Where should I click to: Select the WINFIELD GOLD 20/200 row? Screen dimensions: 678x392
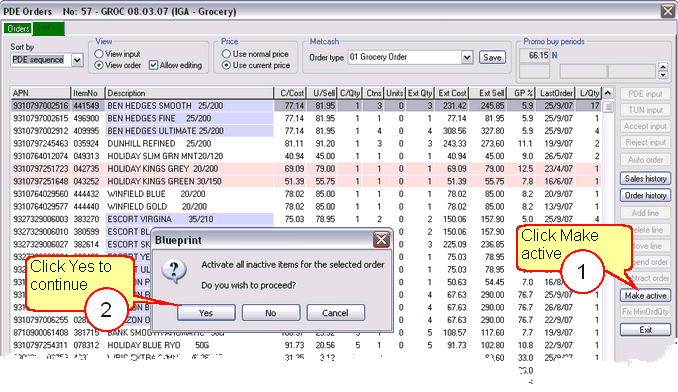tap(306, 207)
